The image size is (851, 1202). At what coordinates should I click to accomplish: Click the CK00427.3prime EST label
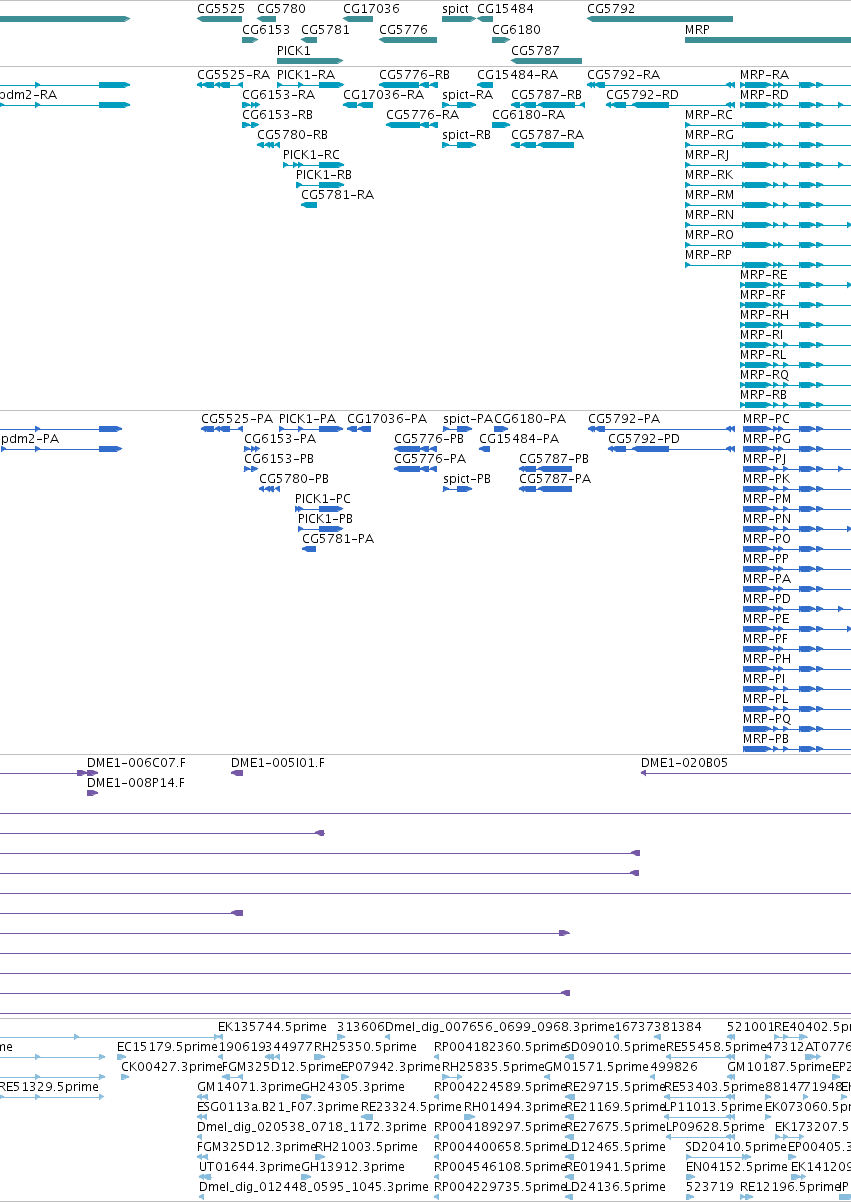click(171, 1067)
